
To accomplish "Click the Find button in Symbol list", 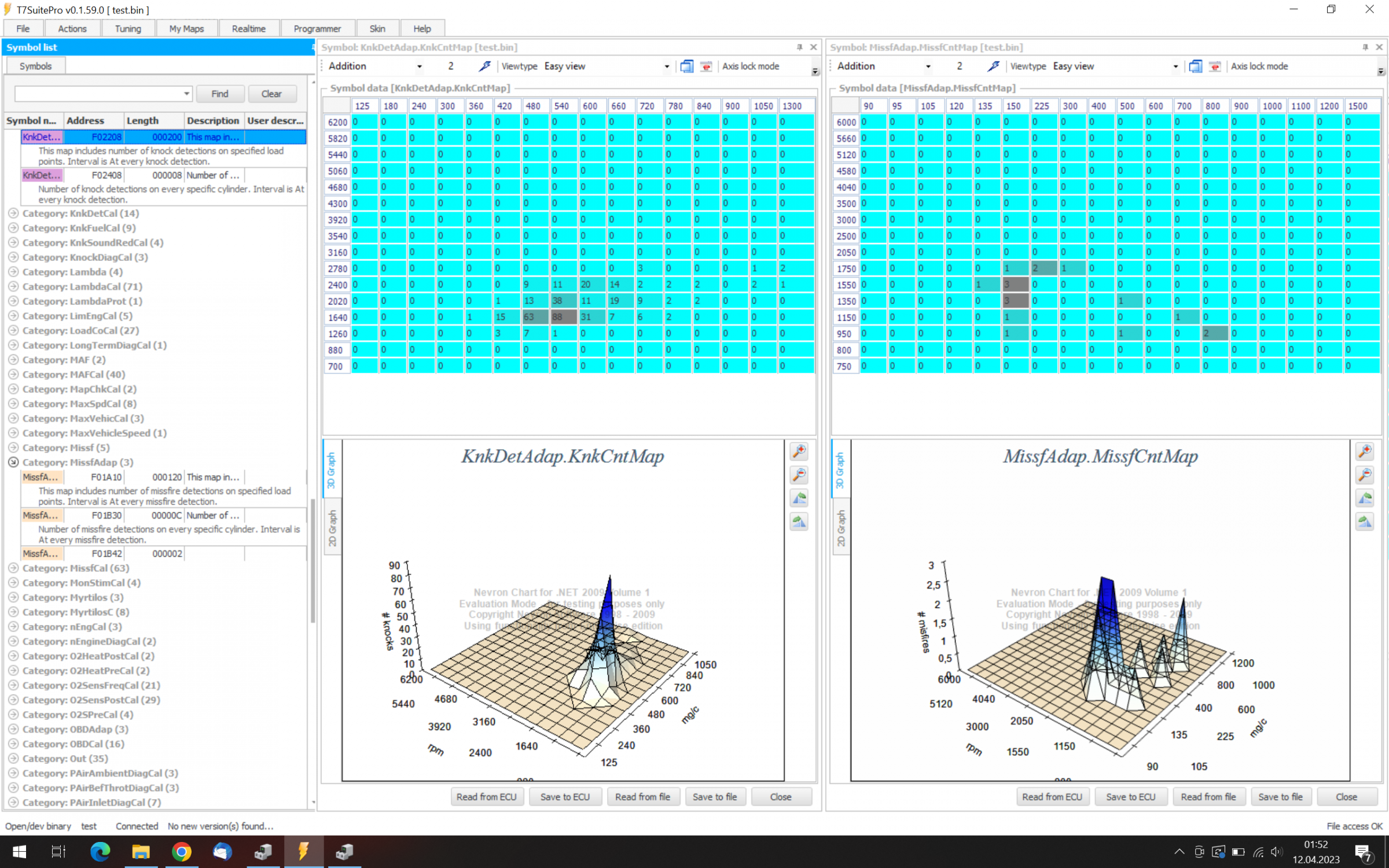I will tap(220, 94).
